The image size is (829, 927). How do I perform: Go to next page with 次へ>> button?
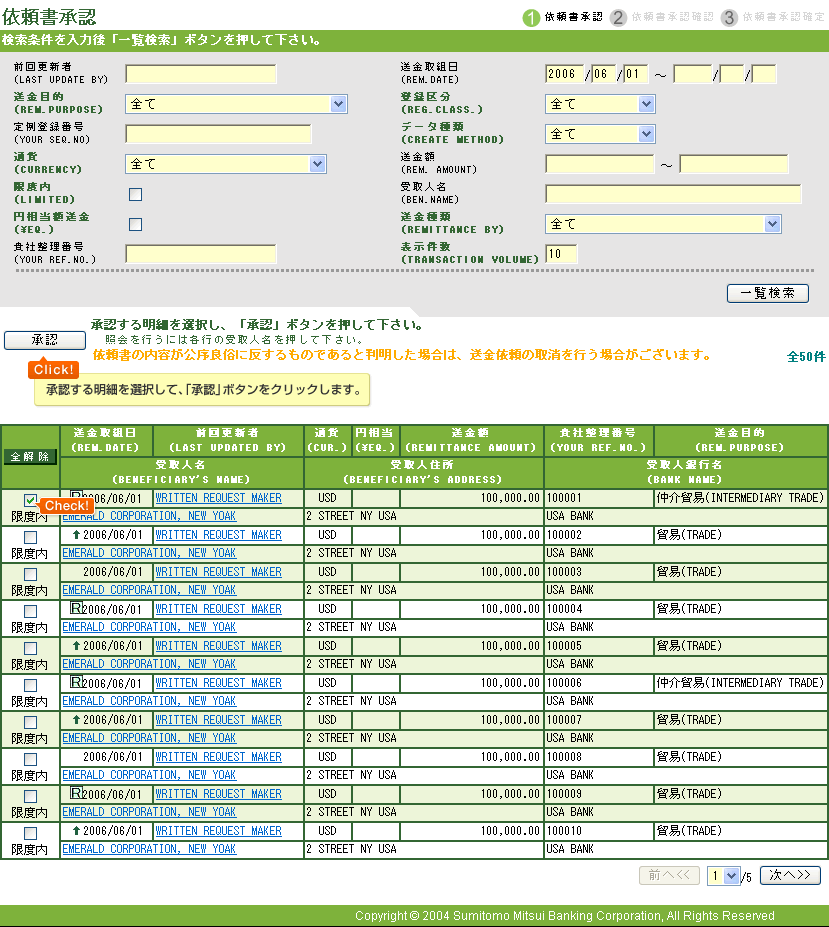790,875
